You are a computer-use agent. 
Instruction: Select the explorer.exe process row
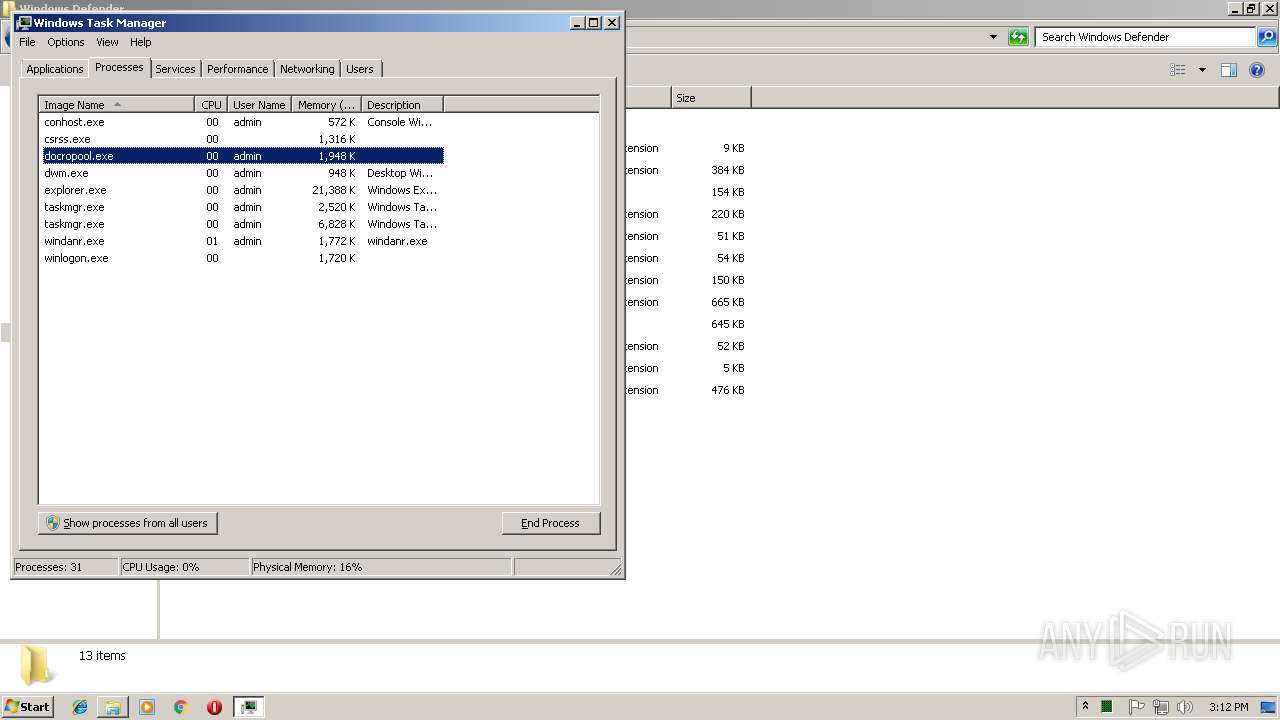point(242,190)
